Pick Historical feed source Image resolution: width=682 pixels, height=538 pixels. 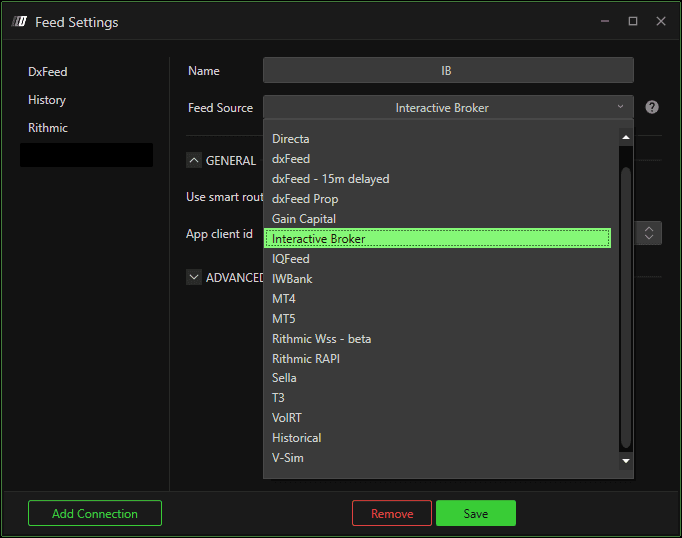click(437, 438)
